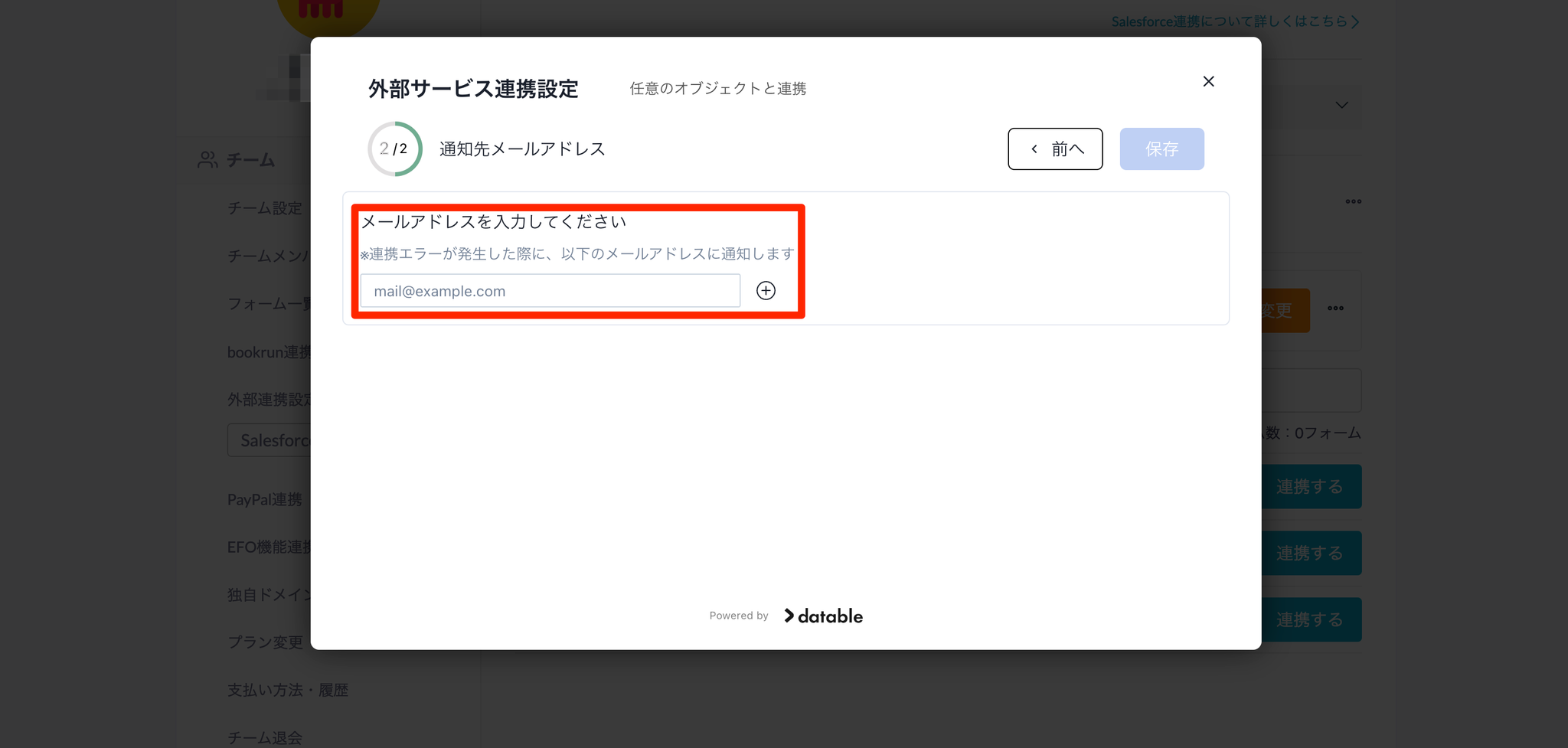Screen dimensions: 1568x748
Task: Select the Salesforce sub-item in the sidebar
Action: pyautogui.click(x=269, y=441)
